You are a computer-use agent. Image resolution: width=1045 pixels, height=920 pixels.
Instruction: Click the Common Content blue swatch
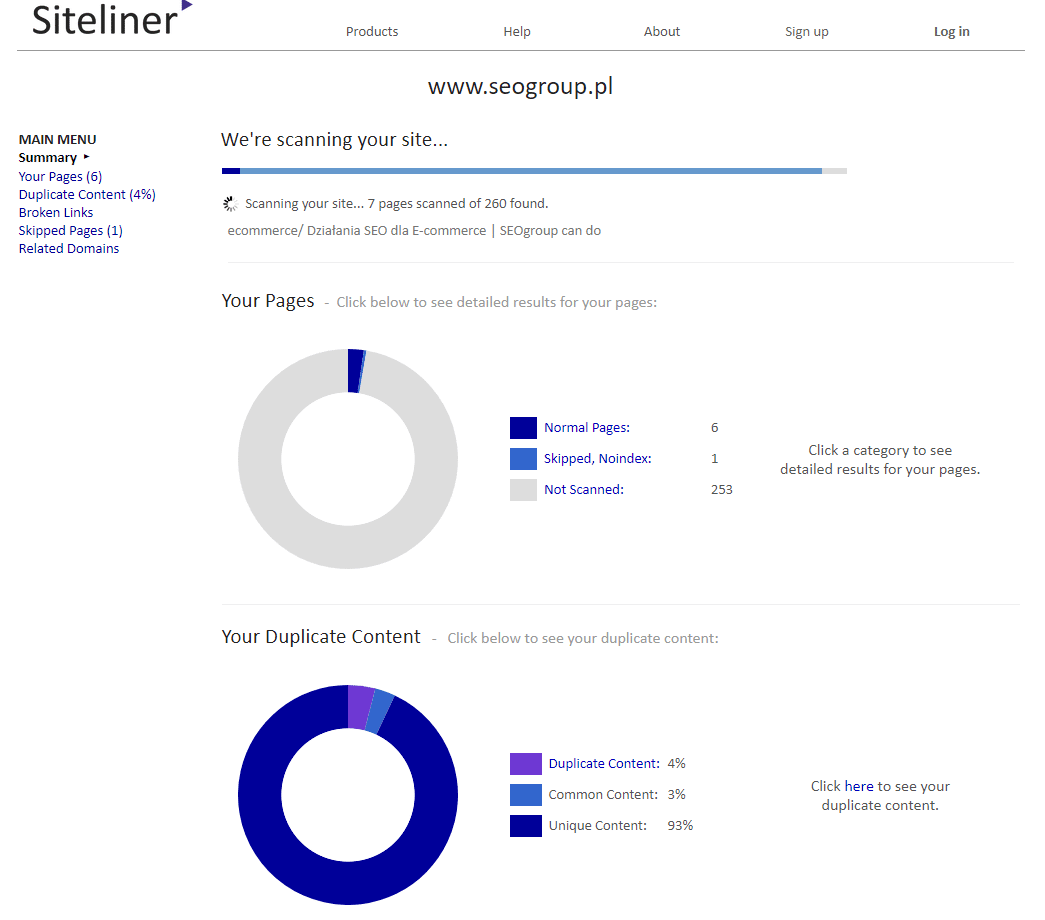coord(525,795)
